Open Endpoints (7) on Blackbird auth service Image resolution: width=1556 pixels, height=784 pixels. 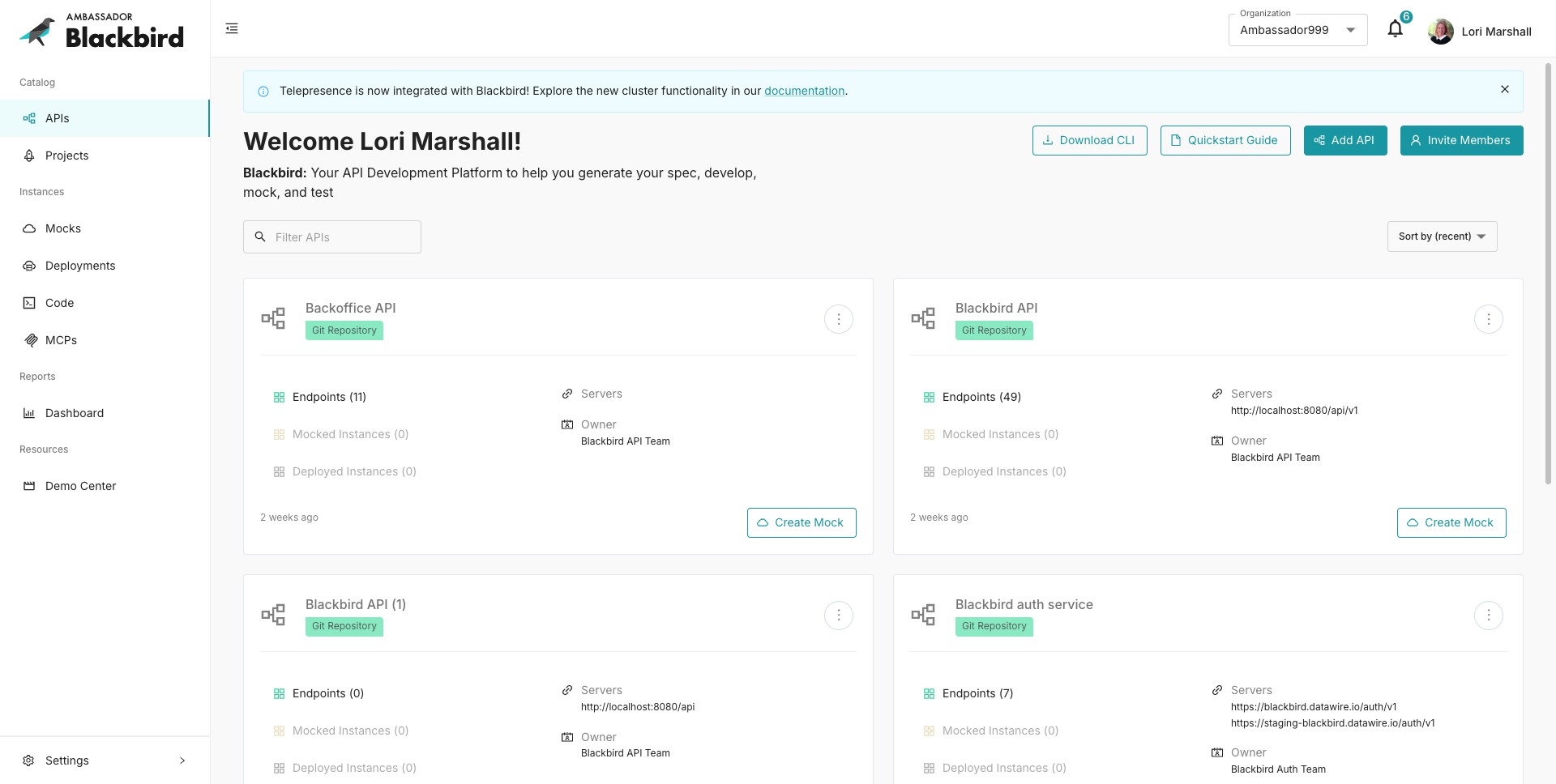(x=977, y=693)
